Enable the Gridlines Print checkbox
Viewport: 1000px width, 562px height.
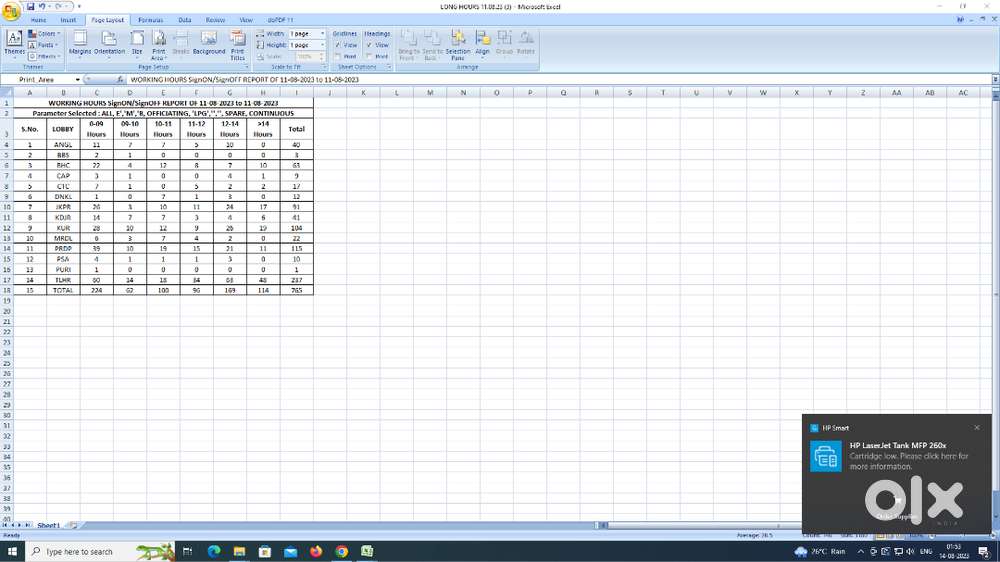pos(339,56)
